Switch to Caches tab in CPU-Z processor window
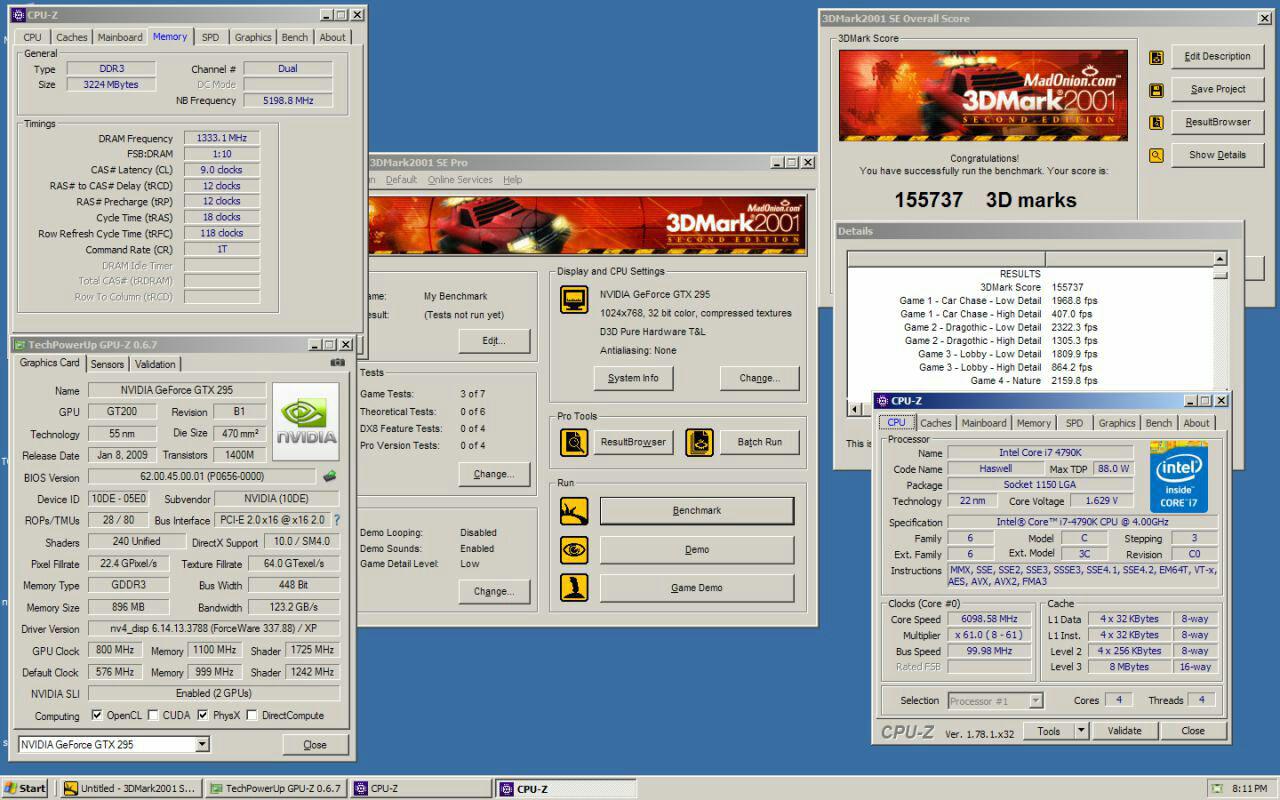 935,423
